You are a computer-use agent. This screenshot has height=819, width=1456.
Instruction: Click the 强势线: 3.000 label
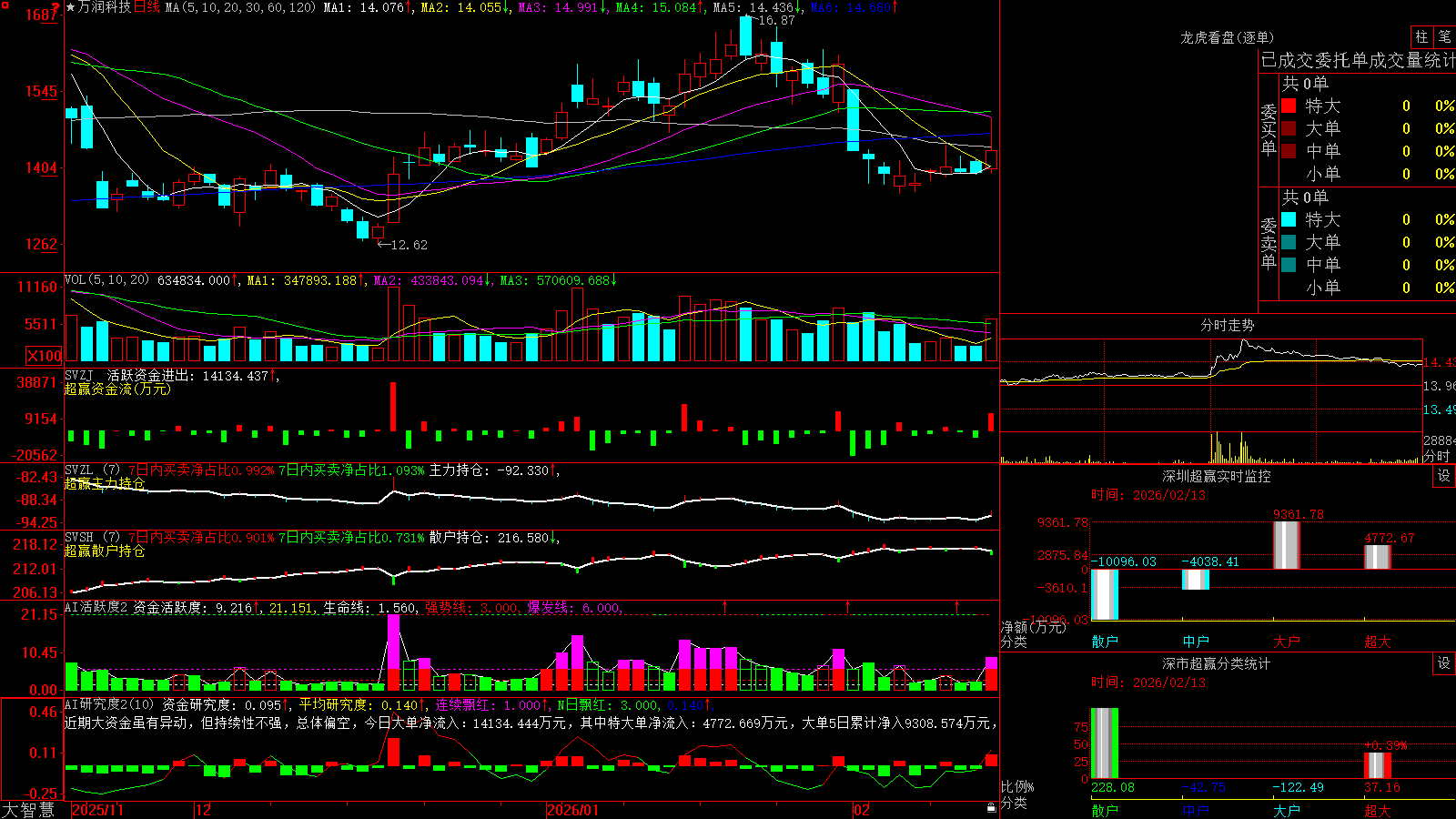(x=471, y=608)
